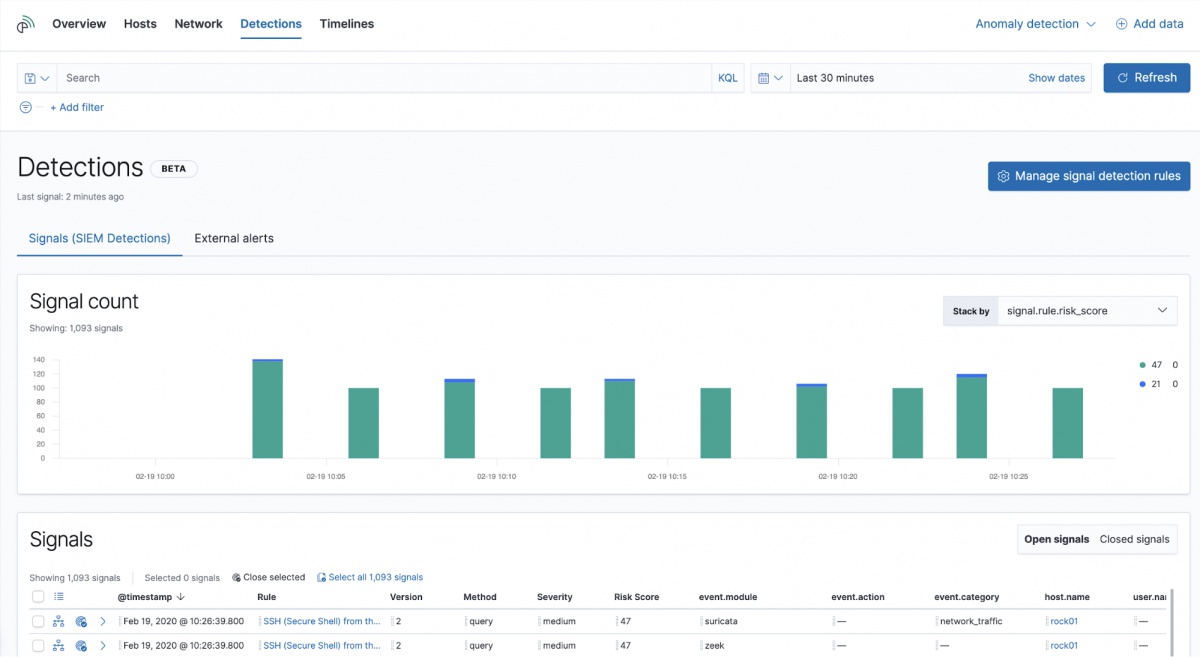Tick the checkbox for the second signal row
The height and width of the screenshot is (657, 1200).
[x=38, y=645]
